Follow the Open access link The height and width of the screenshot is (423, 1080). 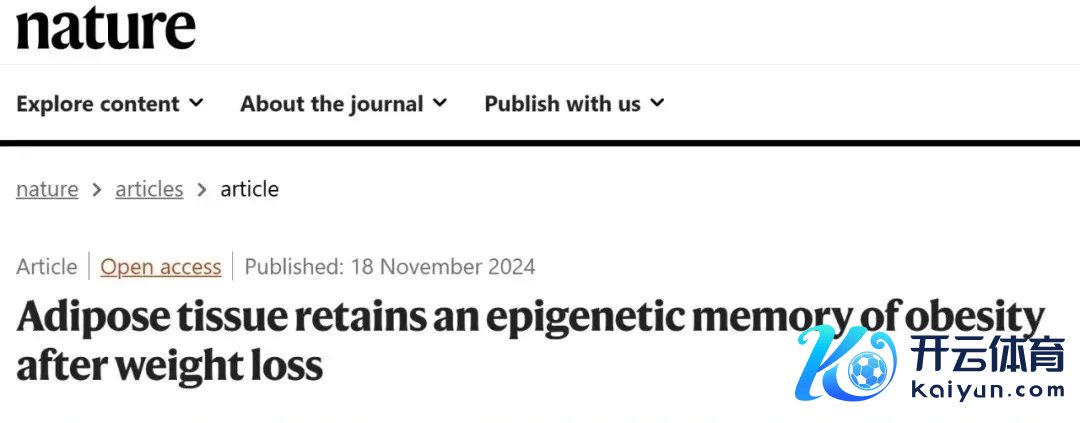161,267
